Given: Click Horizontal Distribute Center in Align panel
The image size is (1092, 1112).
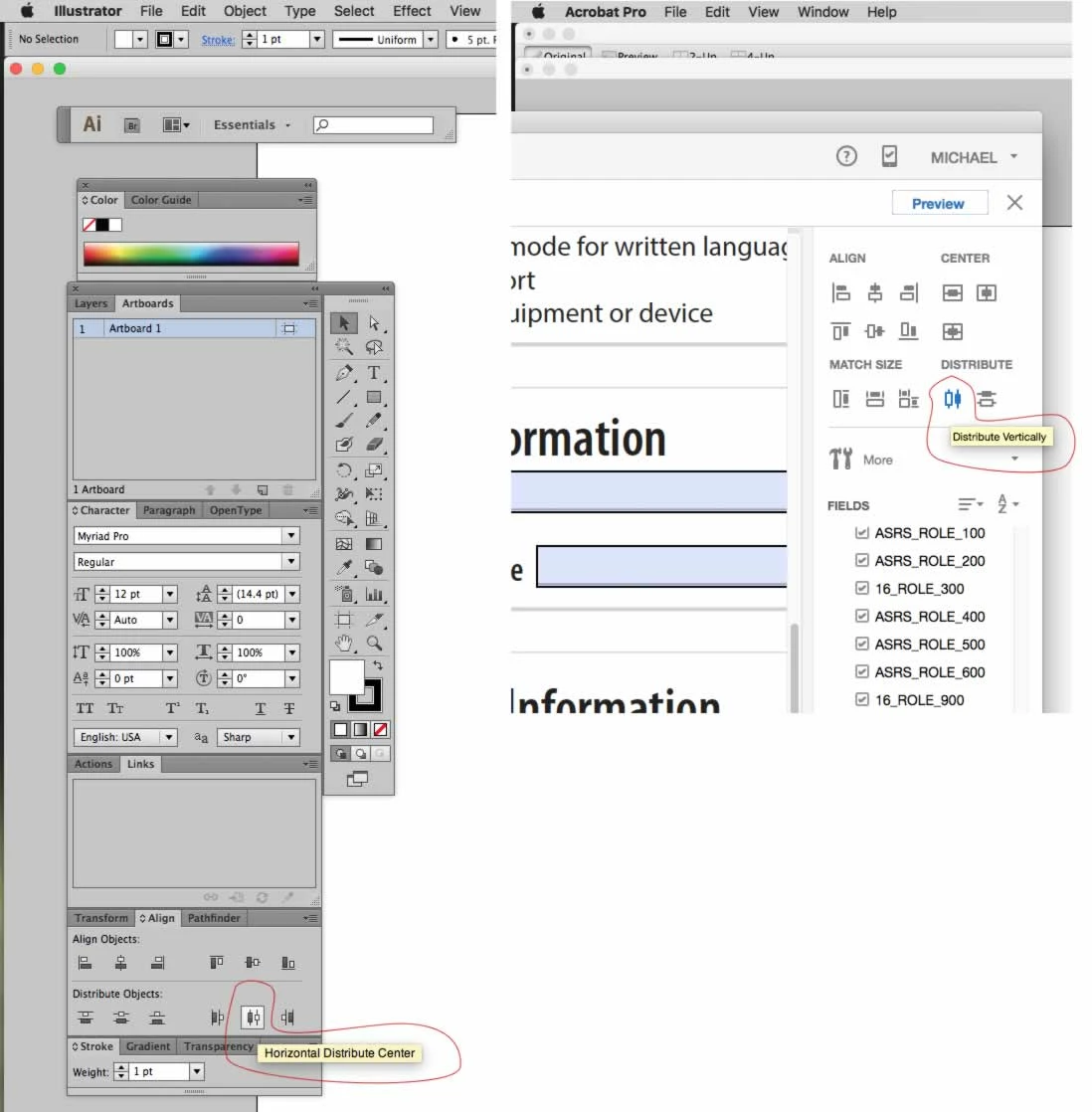Looking at the screenshot, I should coord(253,1018).
